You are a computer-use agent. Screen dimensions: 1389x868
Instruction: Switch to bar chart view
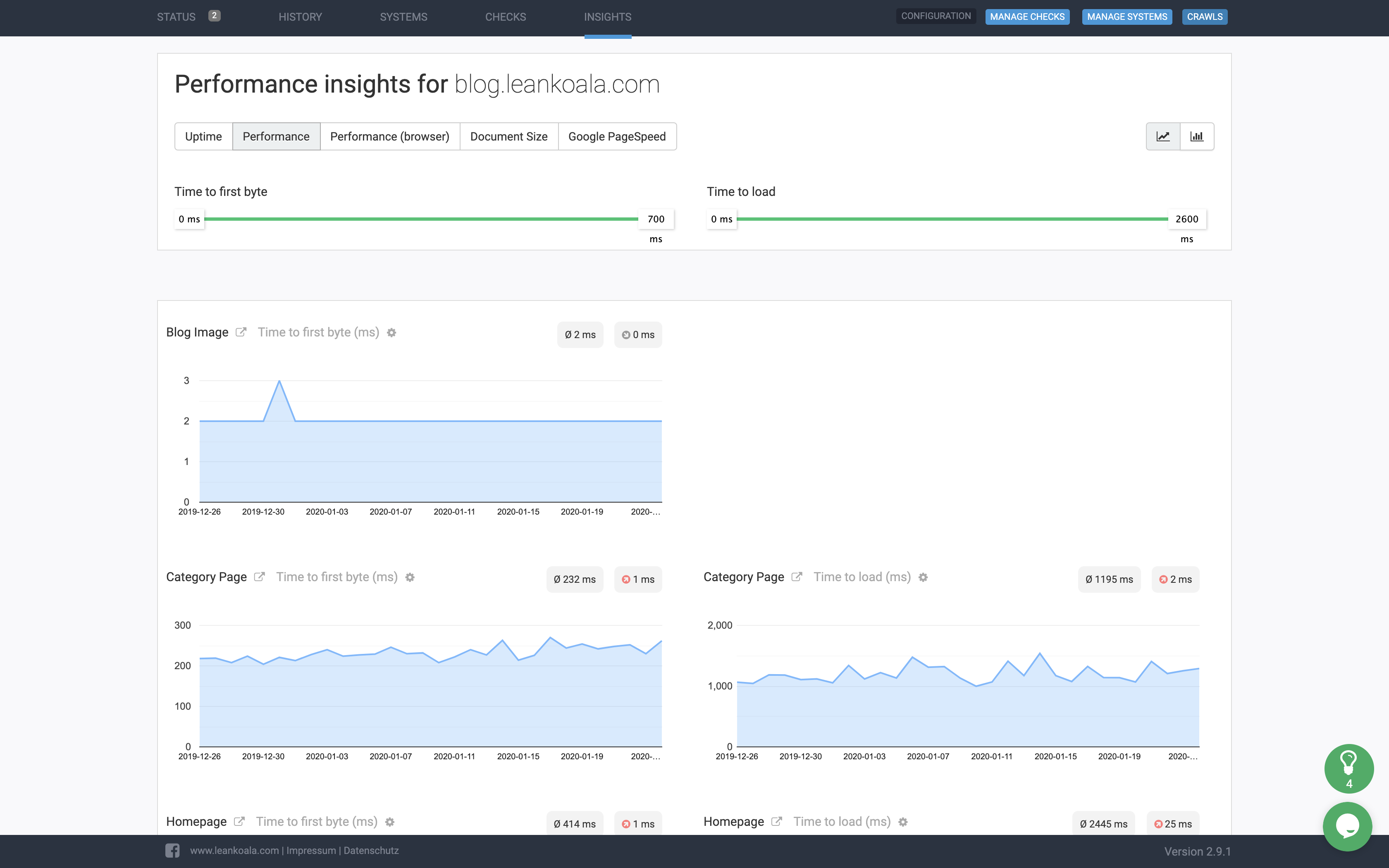(x=1197, y=136)
